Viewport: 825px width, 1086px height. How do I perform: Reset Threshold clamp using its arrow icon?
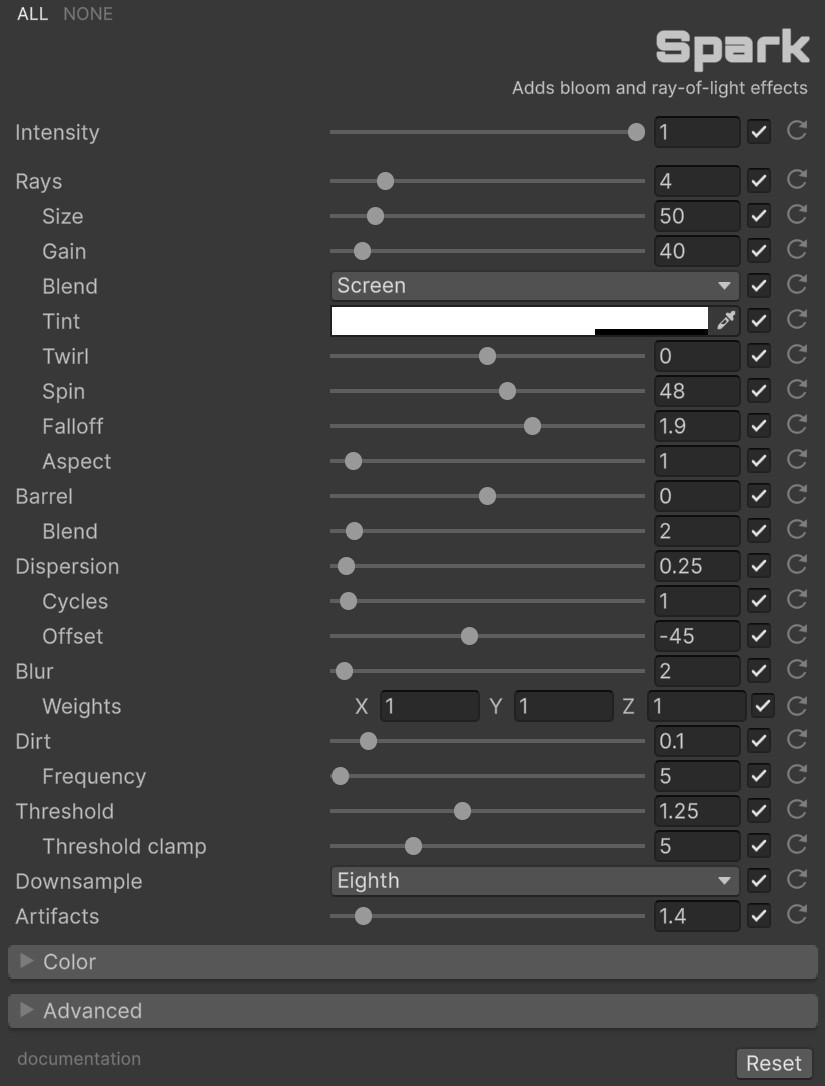pos(797,845)
